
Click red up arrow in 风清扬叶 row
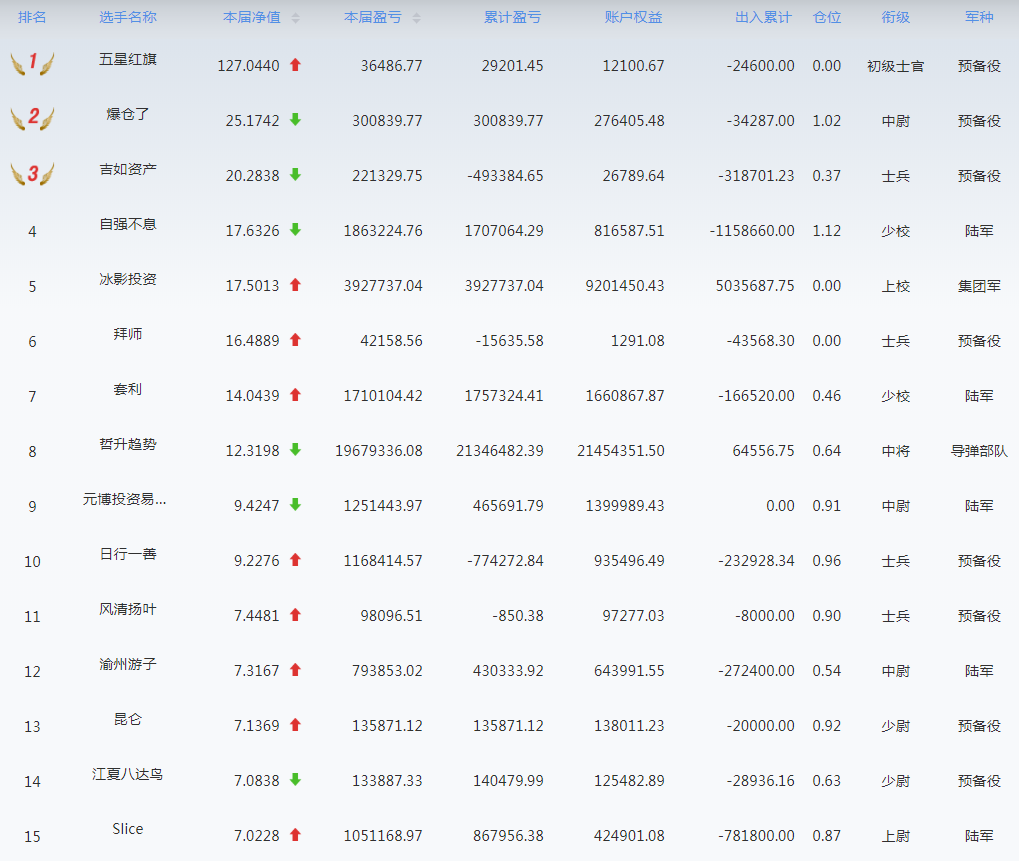point(296,615)
